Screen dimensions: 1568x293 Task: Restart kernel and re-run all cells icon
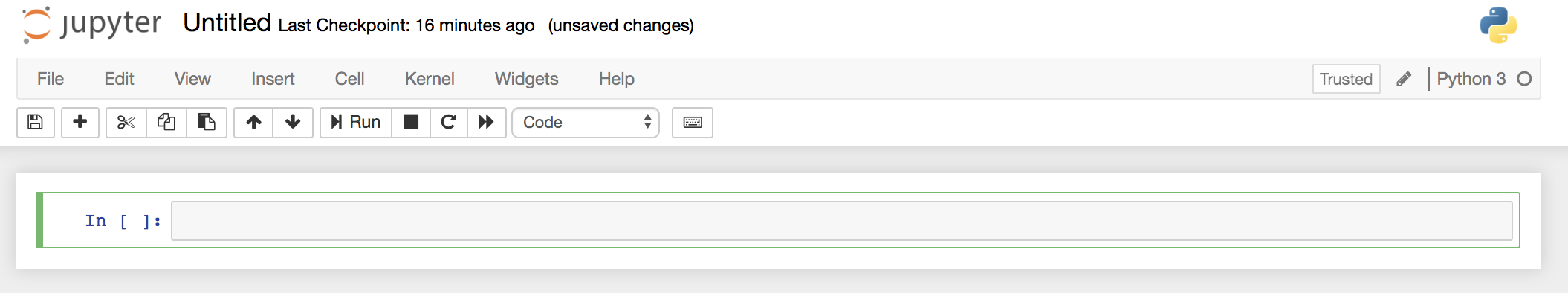coord(486,122)
